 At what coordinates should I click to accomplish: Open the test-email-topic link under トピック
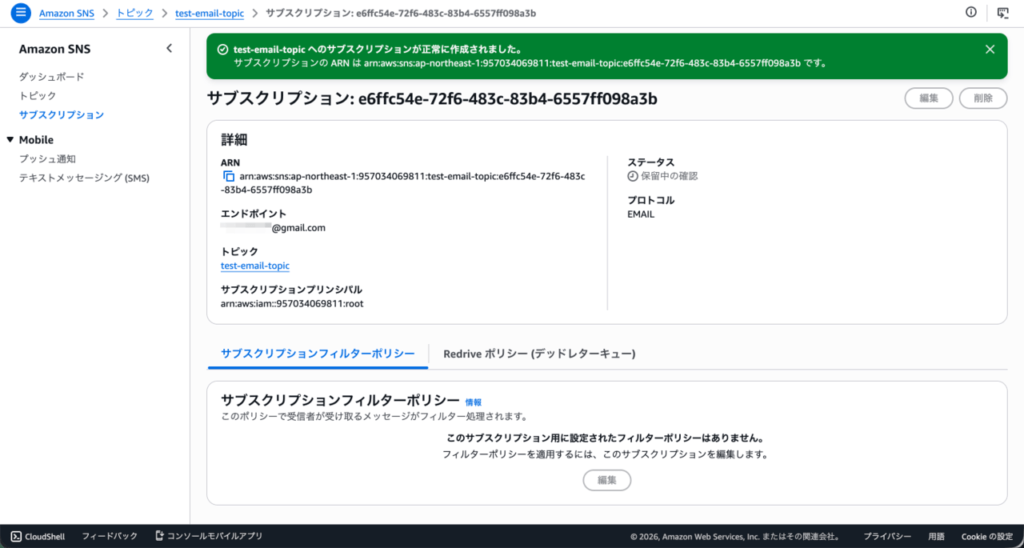pos(255,266)
